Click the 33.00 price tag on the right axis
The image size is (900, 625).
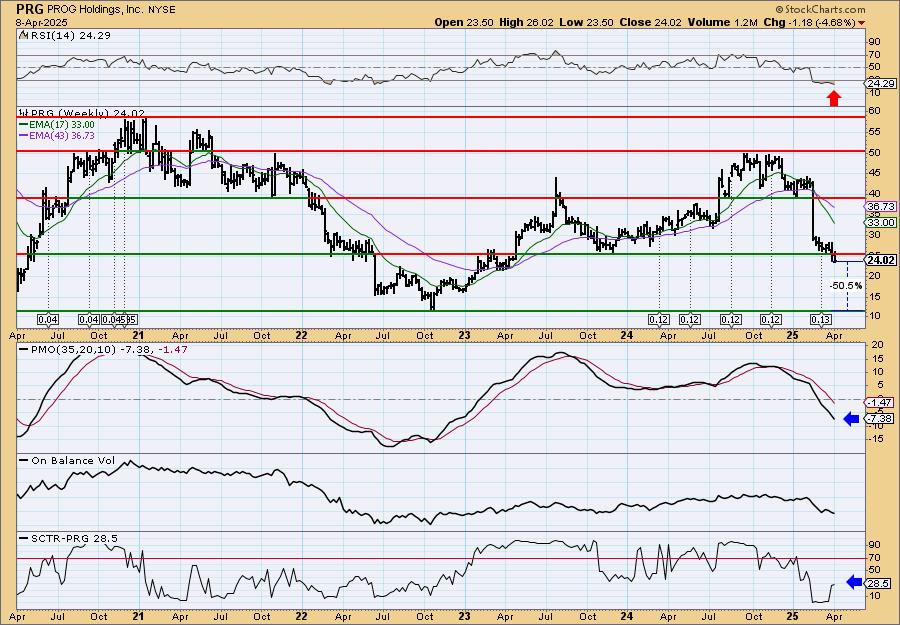tap(880, 223)
